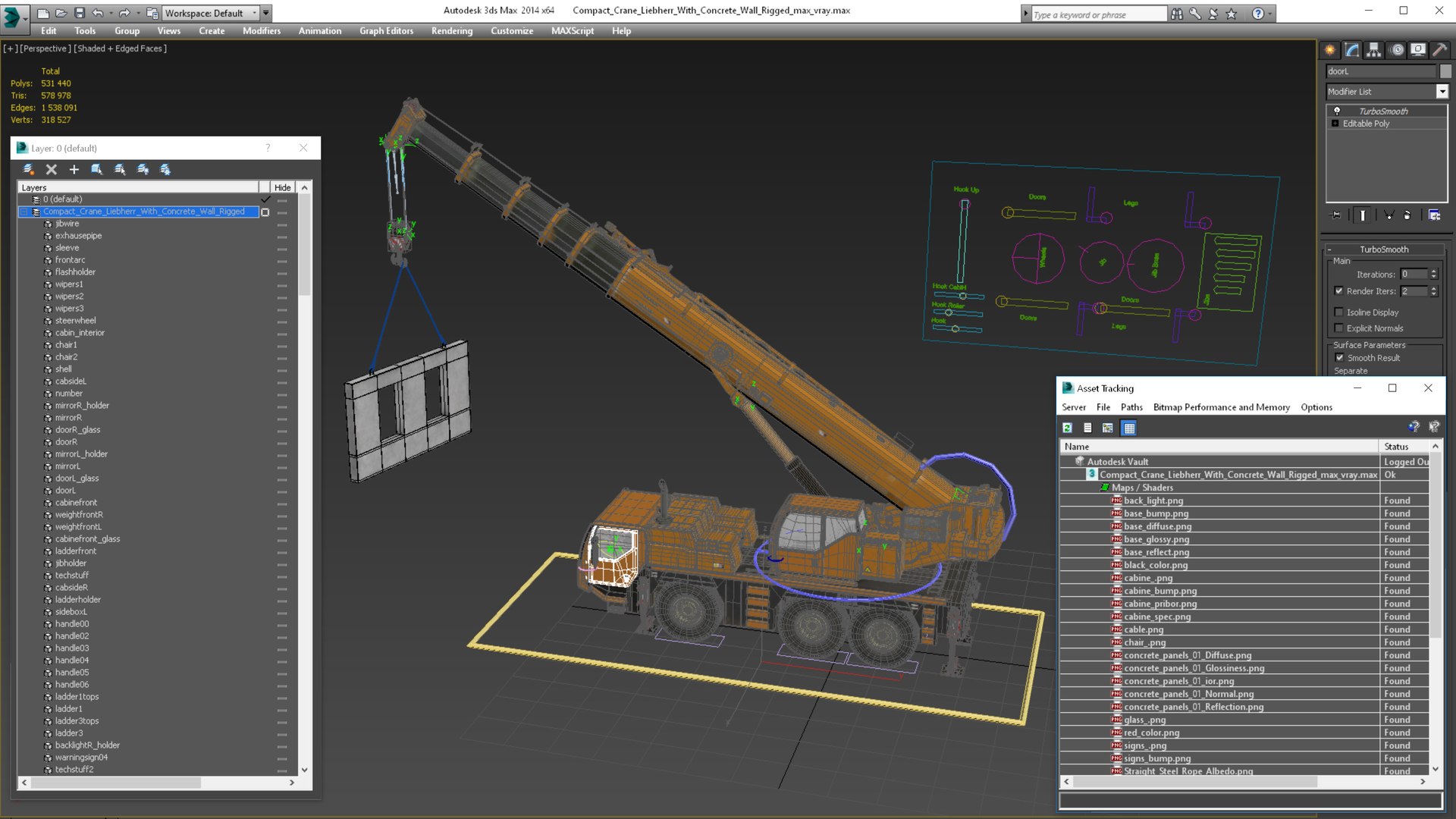This screenshot has width=1456, height=819.
Task: Enable the Isoline Display checkbox
Action: 1339,312
